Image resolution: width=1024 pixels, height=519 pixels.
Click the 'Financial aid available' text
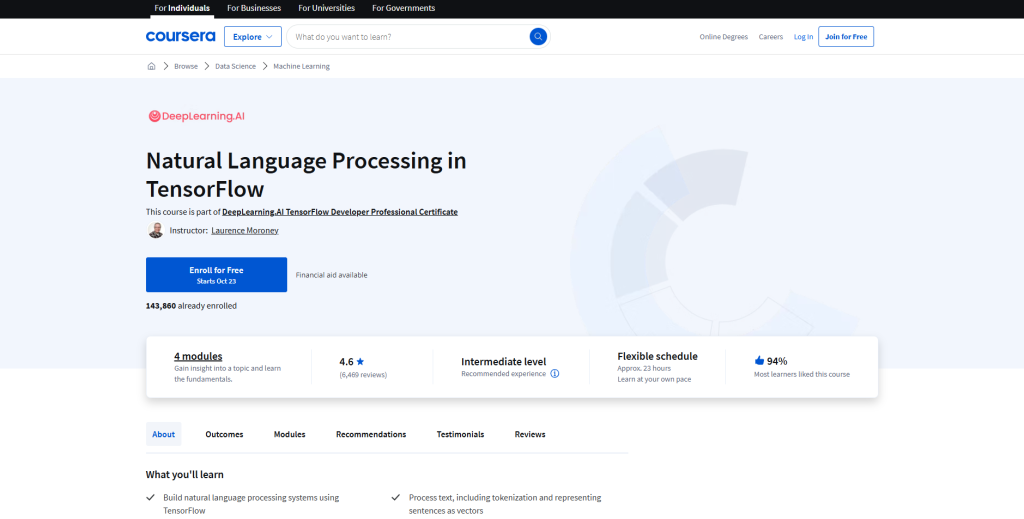[x=332, y=275]
